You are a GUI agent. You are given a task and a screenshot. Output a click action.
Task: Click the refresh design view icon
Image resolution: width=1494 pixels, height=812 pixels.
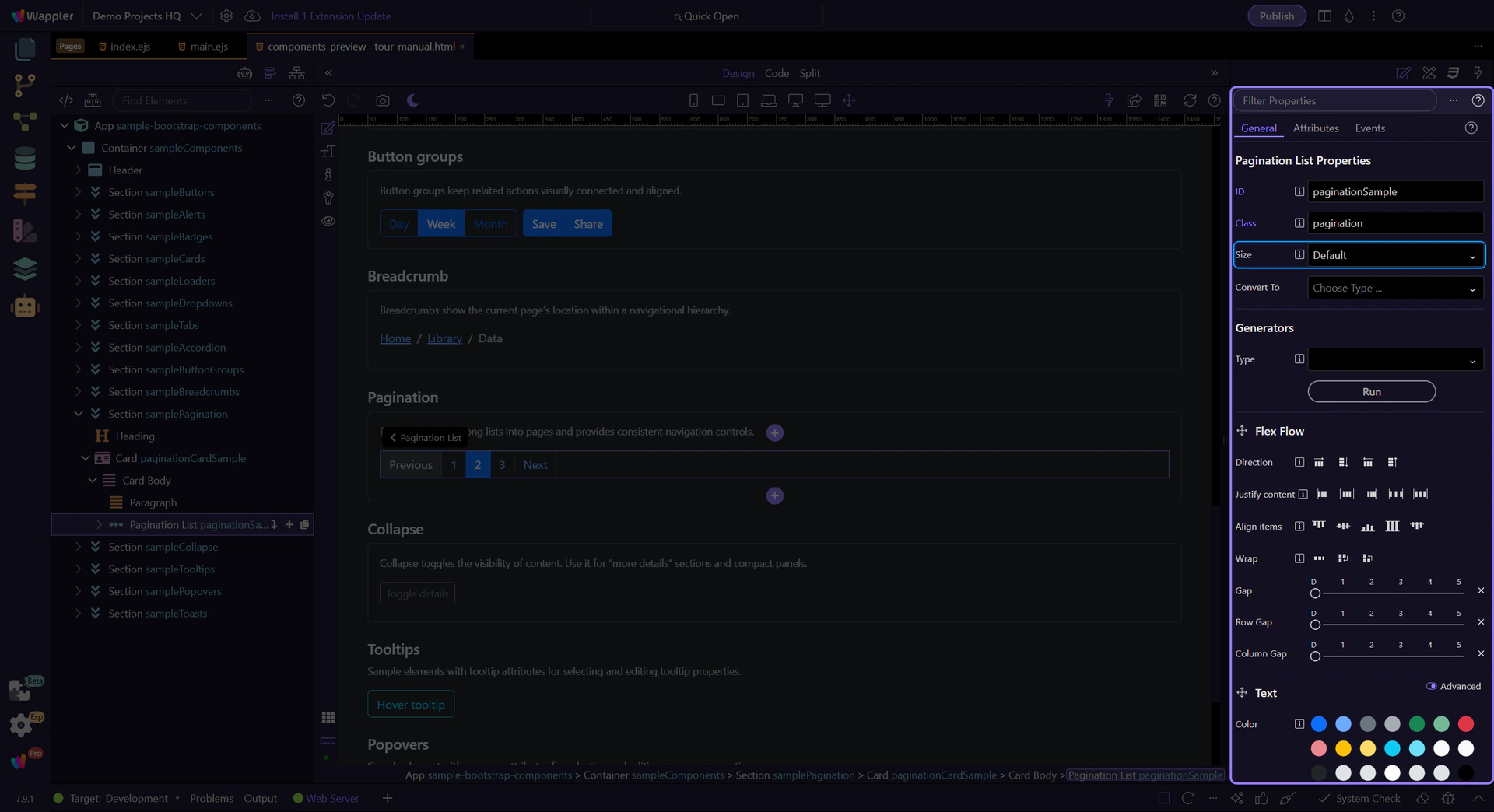point(1189,100)
